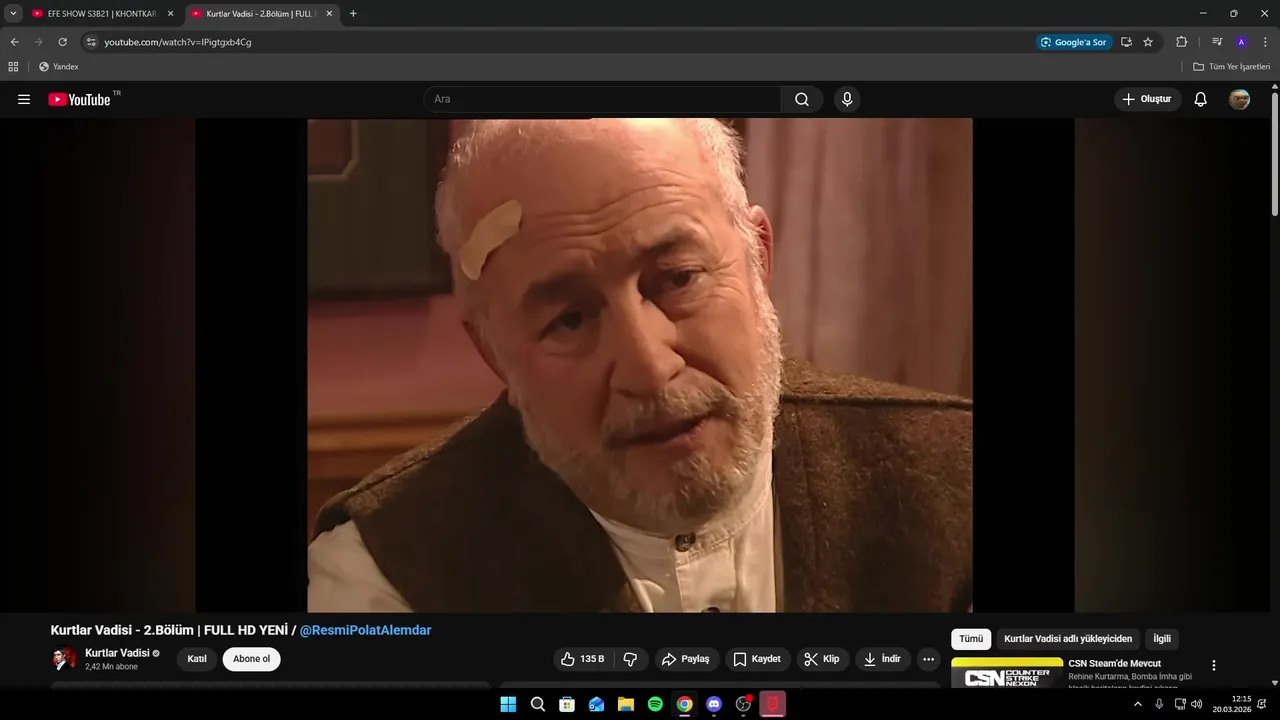Screen dimensions: 1280x720
Task: Open Chrome media controls icon
Action: tap(1217, 42)
